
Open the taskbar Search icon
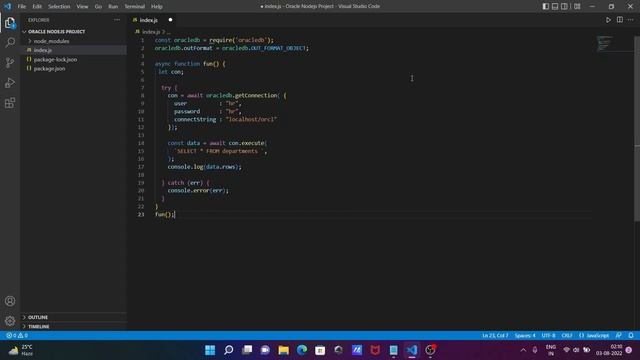pos(229,350)
